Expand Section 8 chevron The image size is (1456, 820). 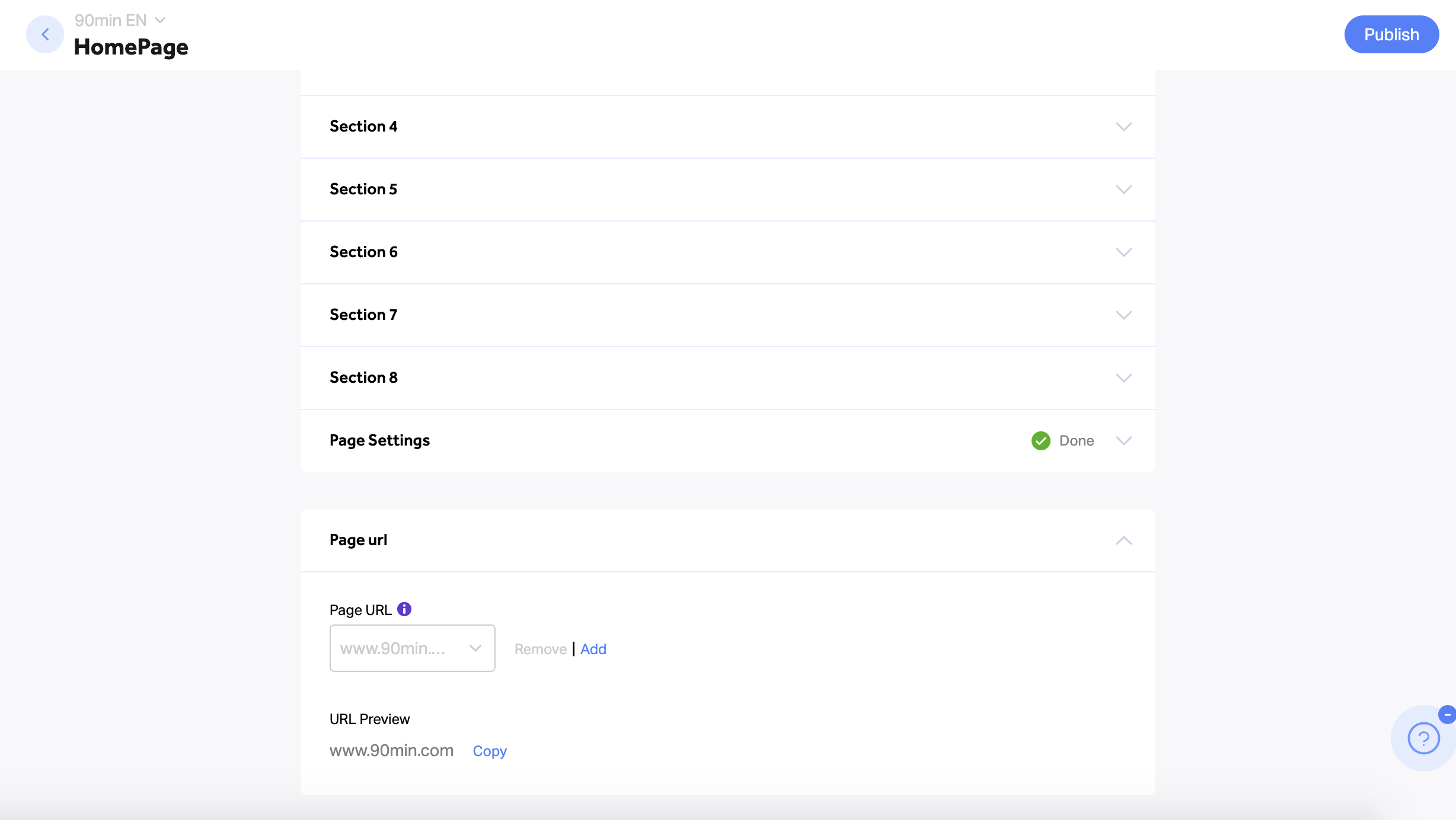[x=1124, y=378]
